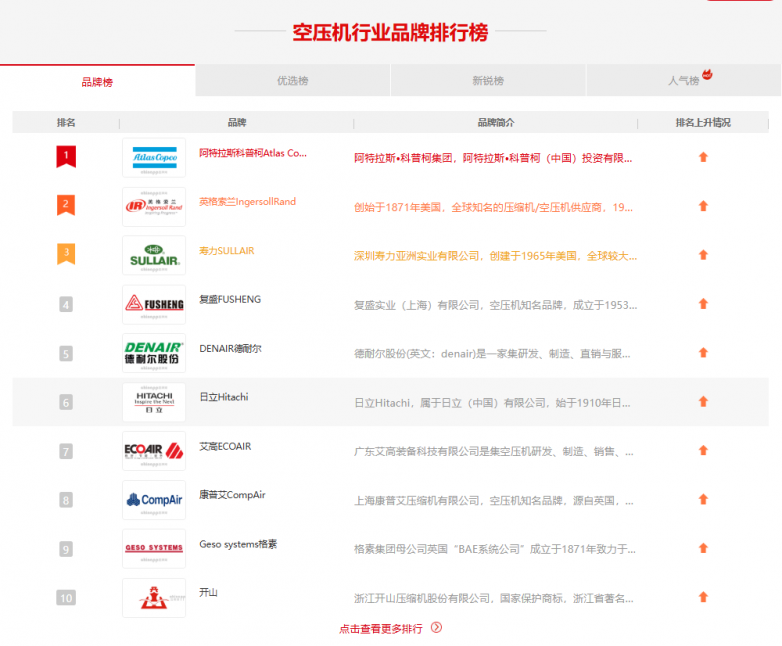Click the rank 7 gray badge
The width and height of the screenshot is (782, 646).
pyautogui.click(x=66, y=451)
